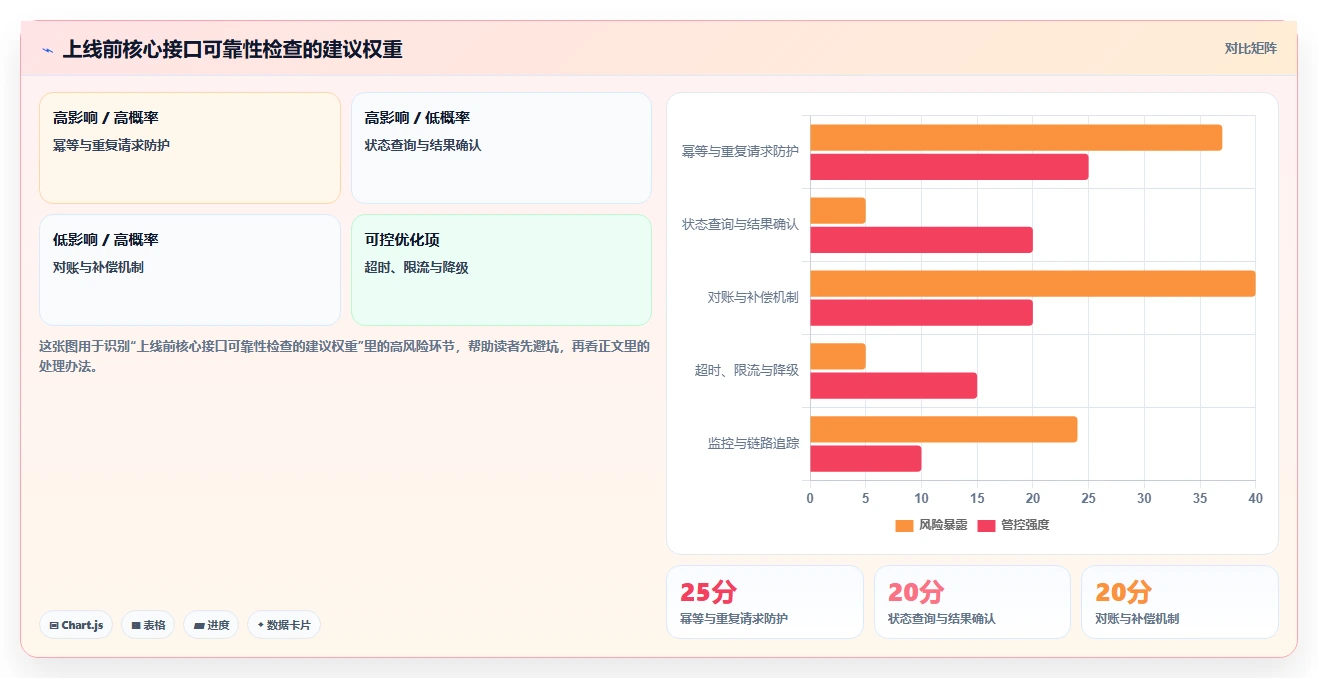Select the 低影响 / 高概率 quadrant card
The image size is (1318, 678).
point(190,270)
